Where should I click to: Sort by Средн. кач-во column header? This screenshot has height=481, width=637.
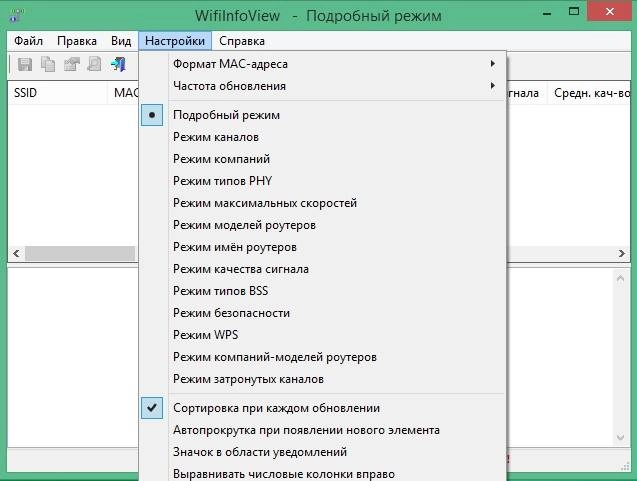(x=589, y=93)
